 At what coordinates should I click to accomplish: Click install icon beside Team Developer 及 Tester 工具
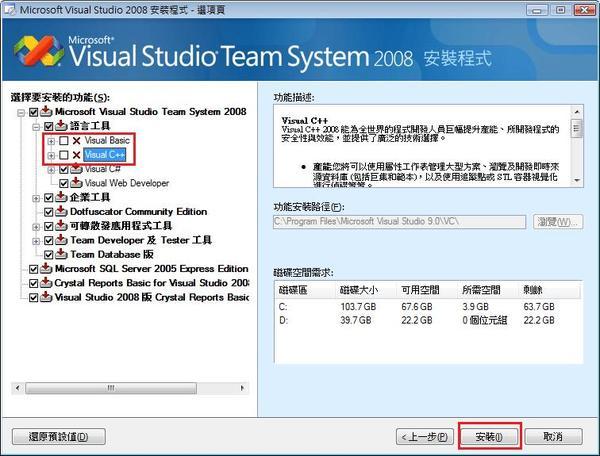61,240
